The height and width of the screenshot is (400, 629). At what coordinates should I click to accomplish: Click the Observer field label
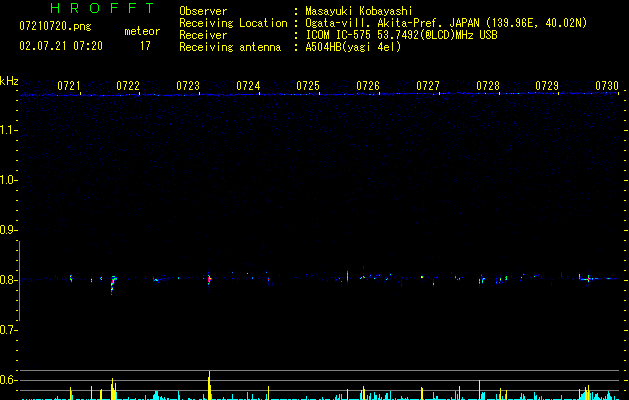pos(203,11)
